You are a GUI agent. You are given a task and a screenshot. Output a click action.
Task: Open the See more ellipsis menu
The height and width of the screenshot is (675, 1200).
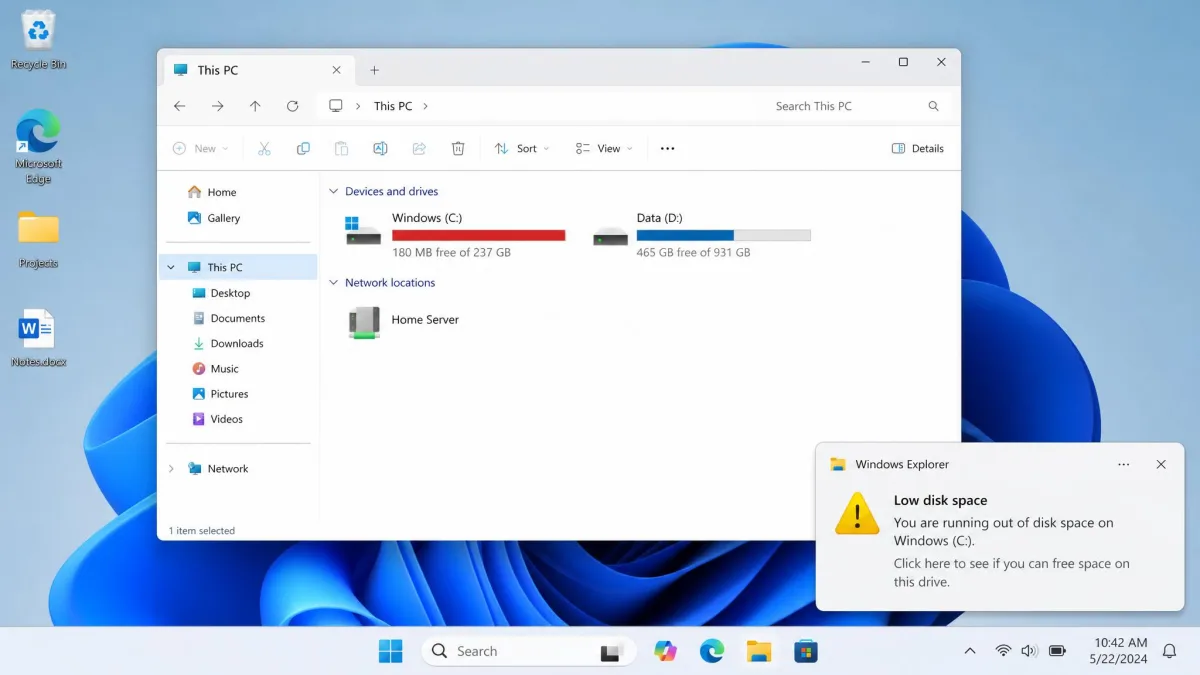click(668, 148)
